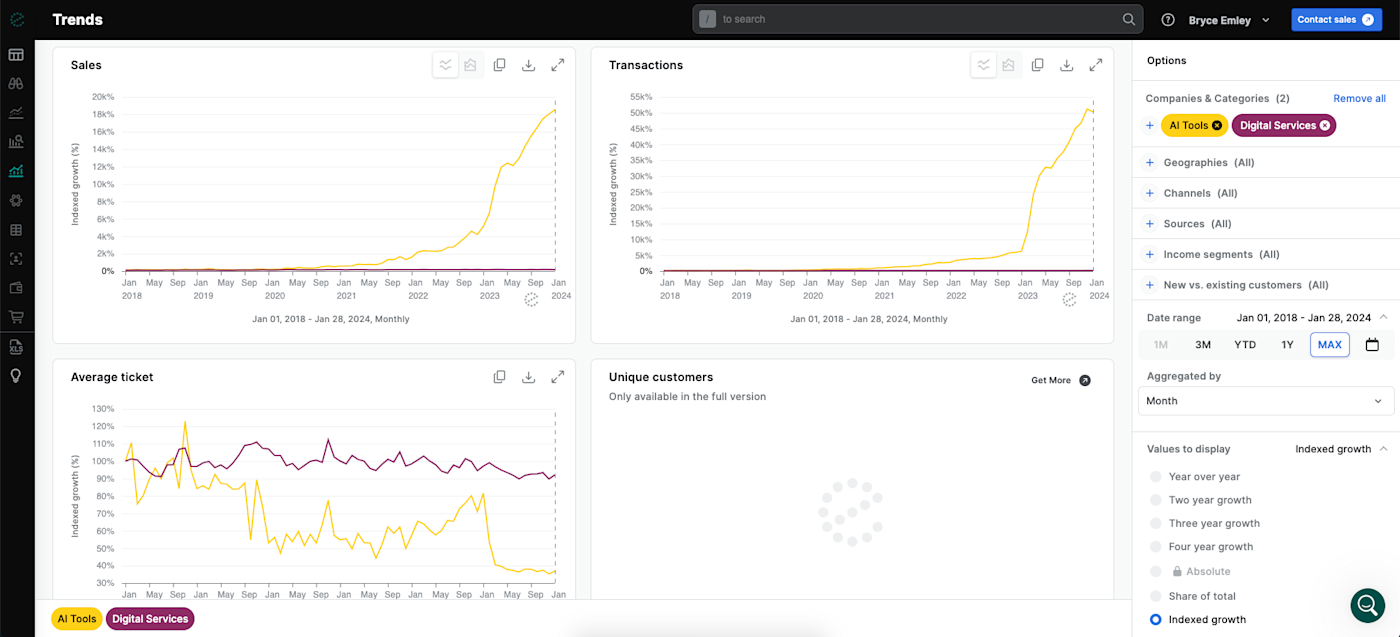Click the Remove all link
This screenshot has height=637, width=1400.
click(x=1359, y=99)
